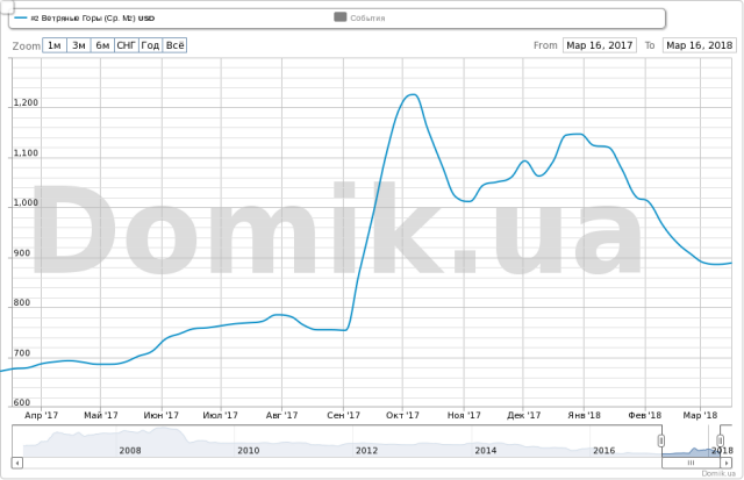Click the Ноя '17 axis label

point(464,415)
